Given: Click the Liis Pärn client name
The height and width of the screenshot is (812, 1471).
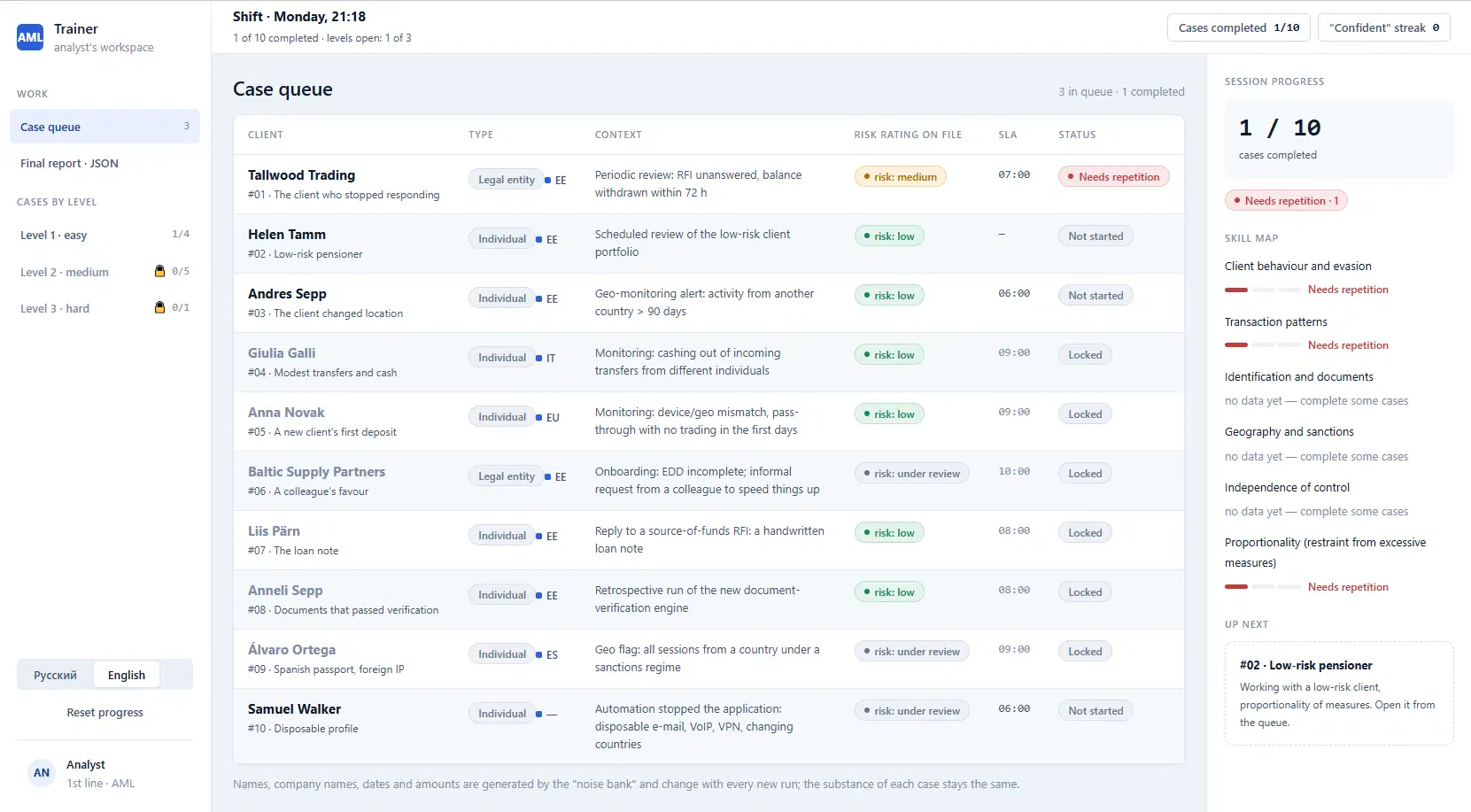Looking at the screenshot, I should [274, 531].
